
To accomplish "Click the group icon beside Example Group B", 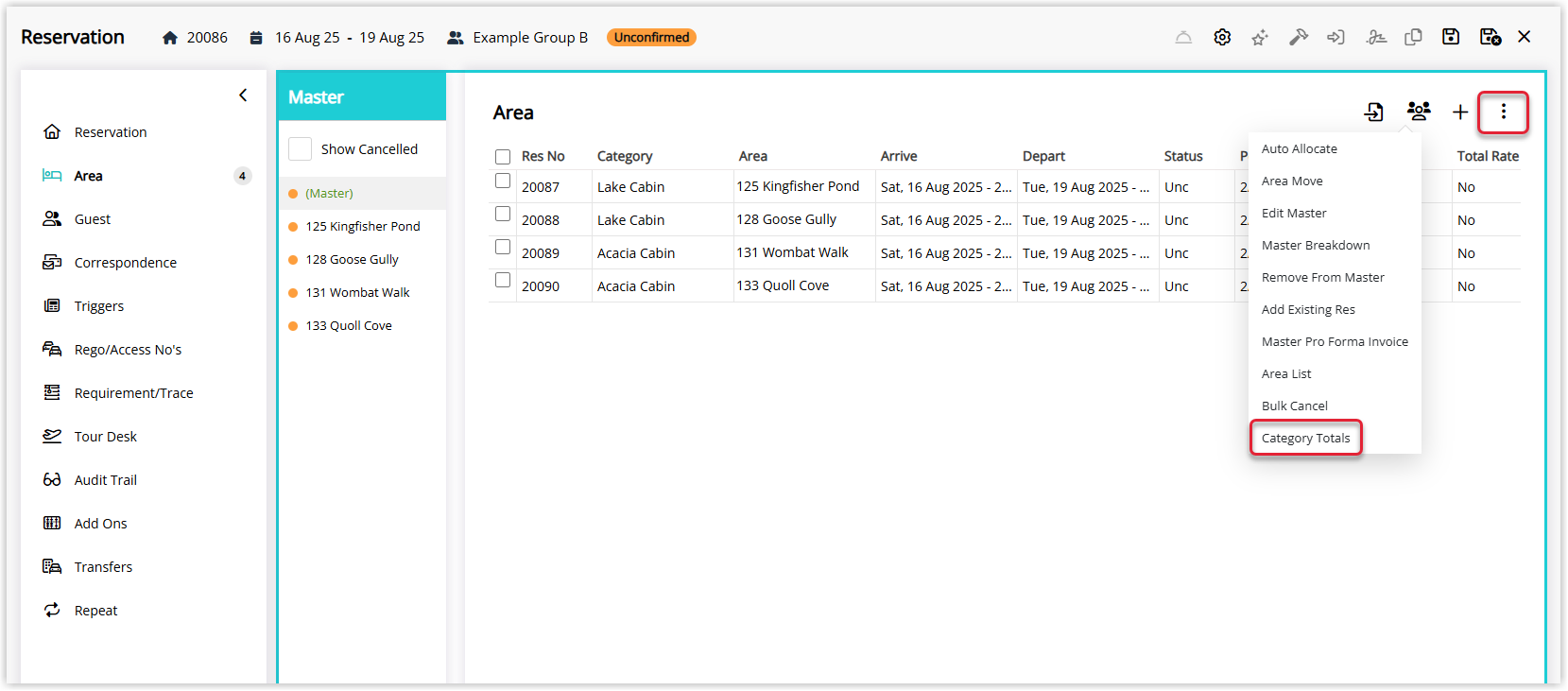I will (x=456, y=38).
